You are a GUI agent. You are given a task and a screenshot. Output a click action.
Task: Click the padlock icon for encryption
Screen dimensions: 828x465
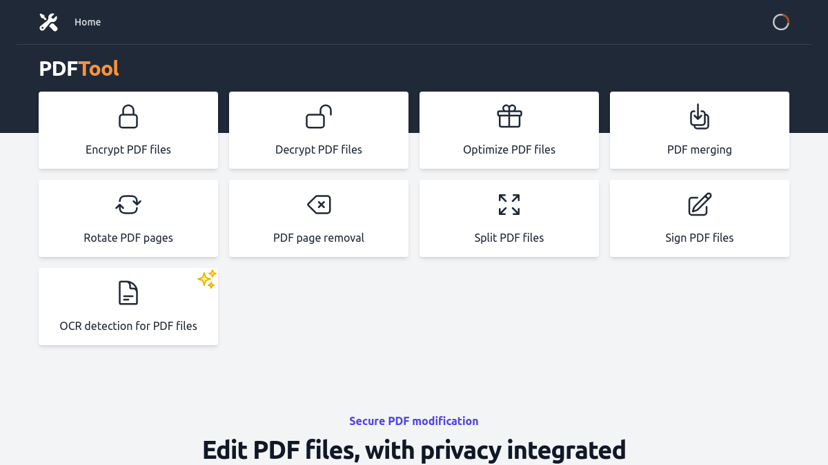pos(128,117)
